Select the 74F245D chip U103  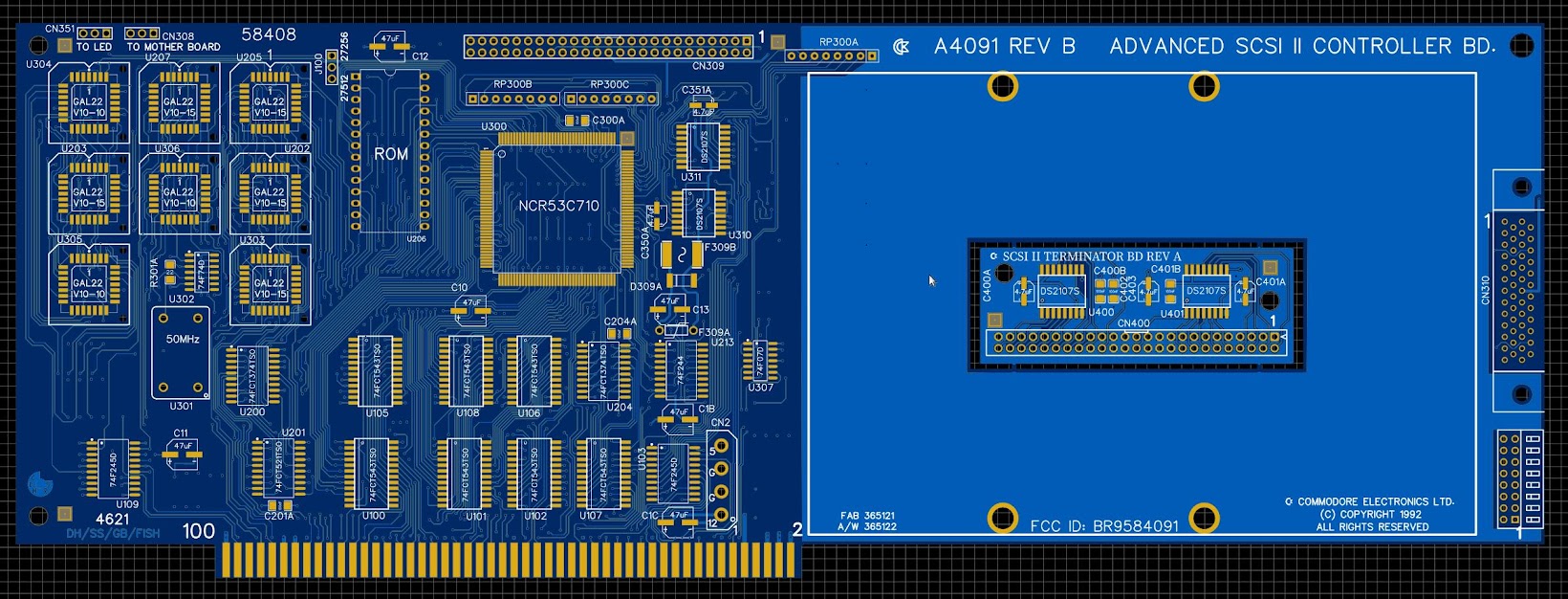click(673, 473)
